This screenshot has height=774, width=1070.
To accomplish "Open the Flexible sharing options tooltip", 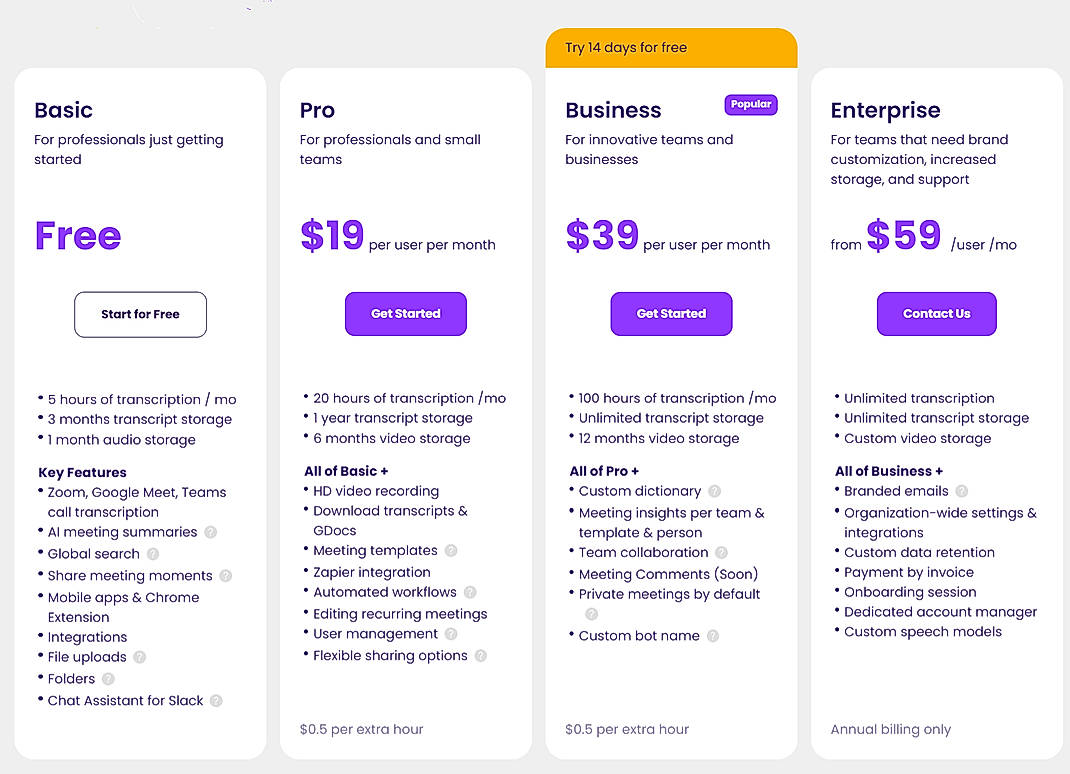I will click(x=481, y=655).
